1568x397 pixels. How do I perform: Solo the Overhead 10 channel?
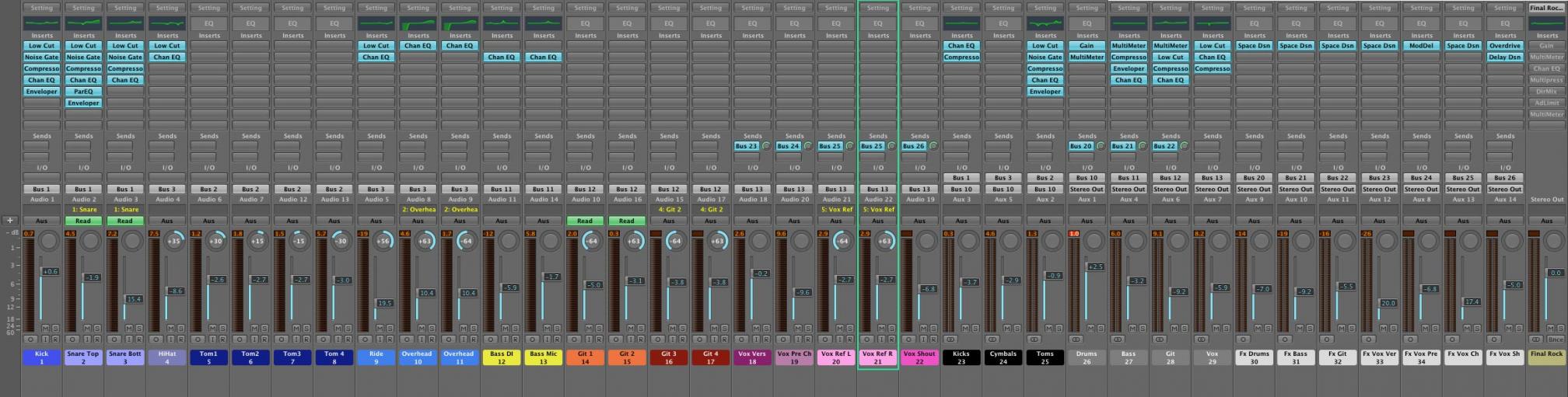(x=432, y=329)
